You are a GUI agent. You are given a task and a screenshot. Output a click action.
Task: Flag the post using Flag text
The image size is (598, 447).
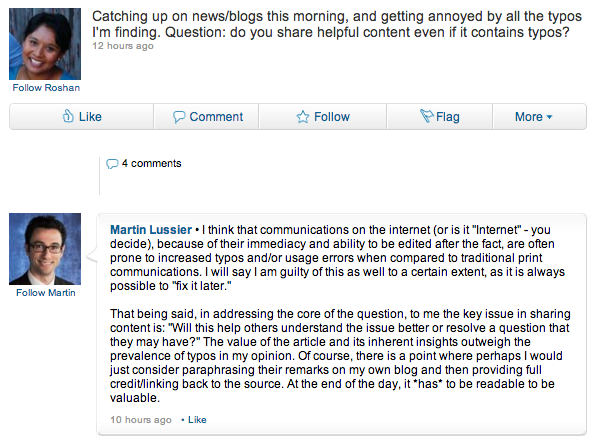[448, 117]
